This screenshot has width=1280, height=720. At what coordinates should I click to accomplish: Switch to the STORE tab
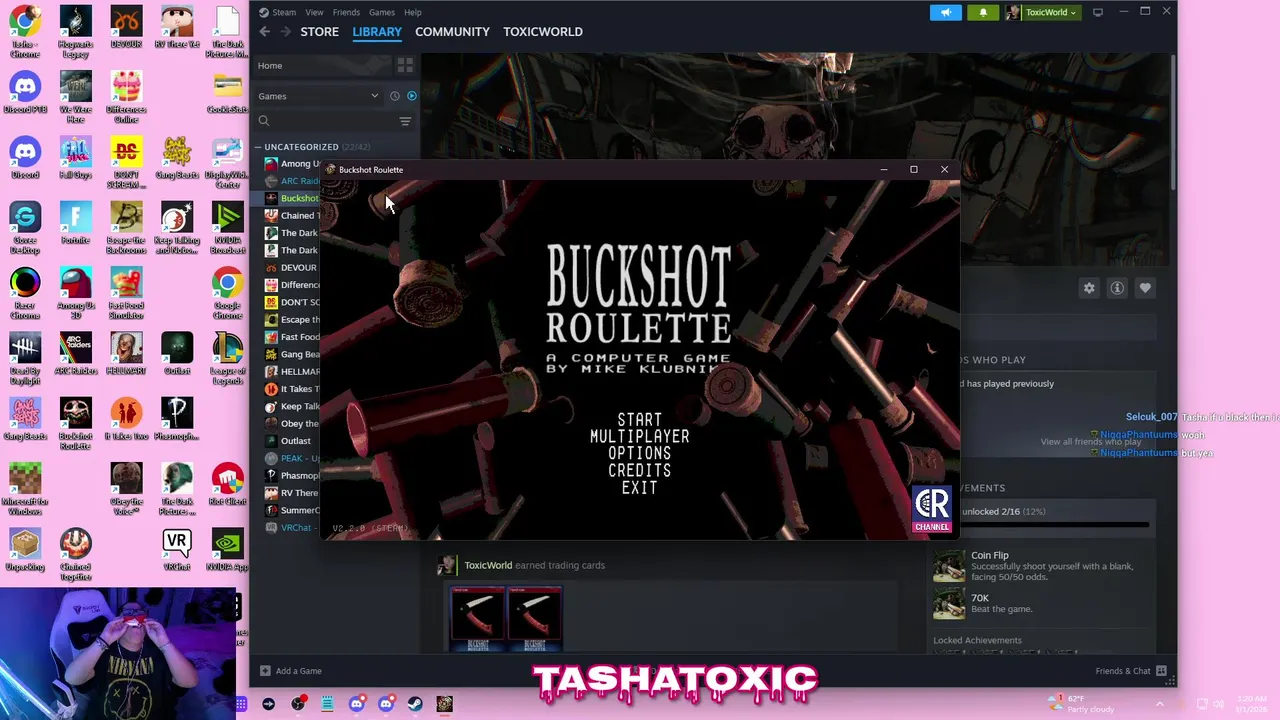coord(320,32)
